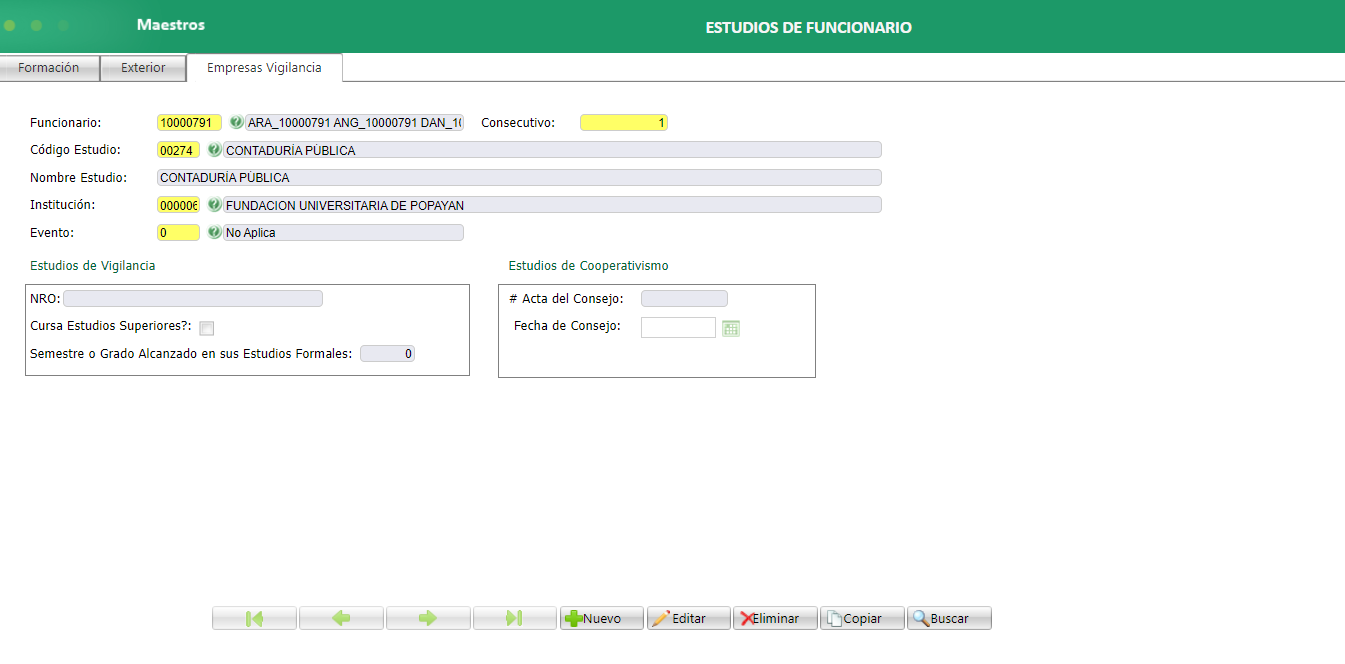The height and width of the screenshot is (664, 1345).
Task: Go to the last record
Action: (515, 618)
